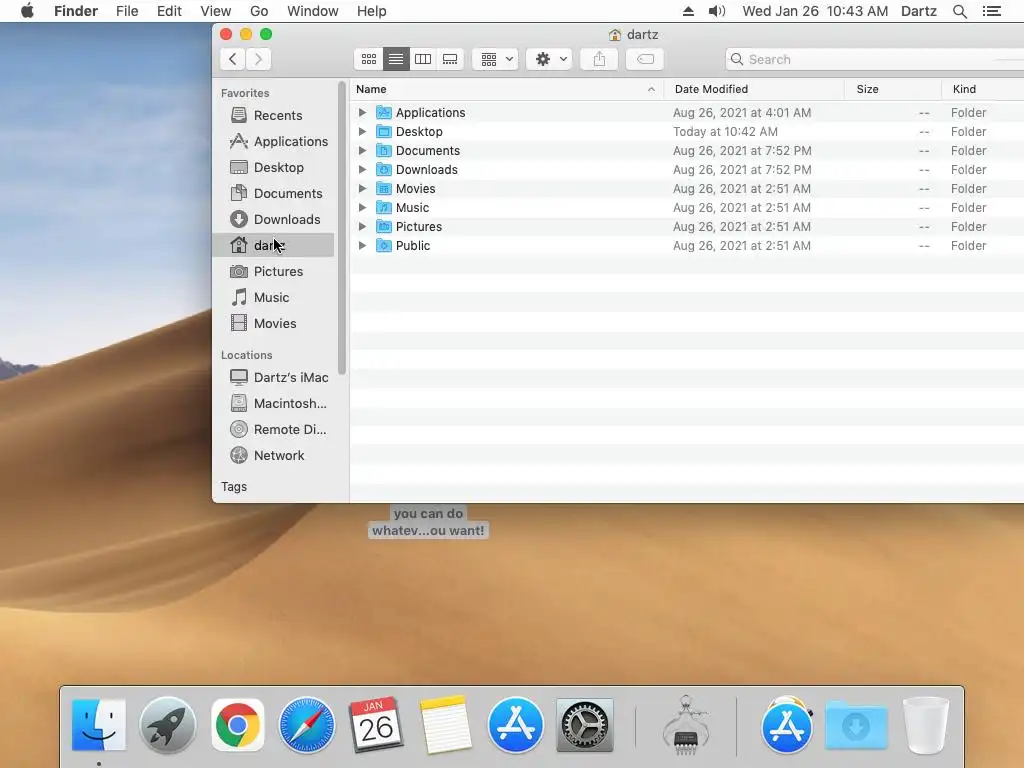
Task: Click into the Finder Search field
Action: 874,59
